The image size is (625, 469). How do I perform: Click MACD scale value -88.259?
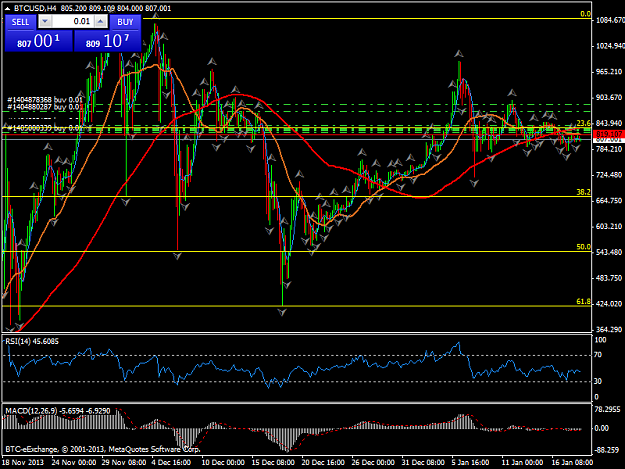607,450
